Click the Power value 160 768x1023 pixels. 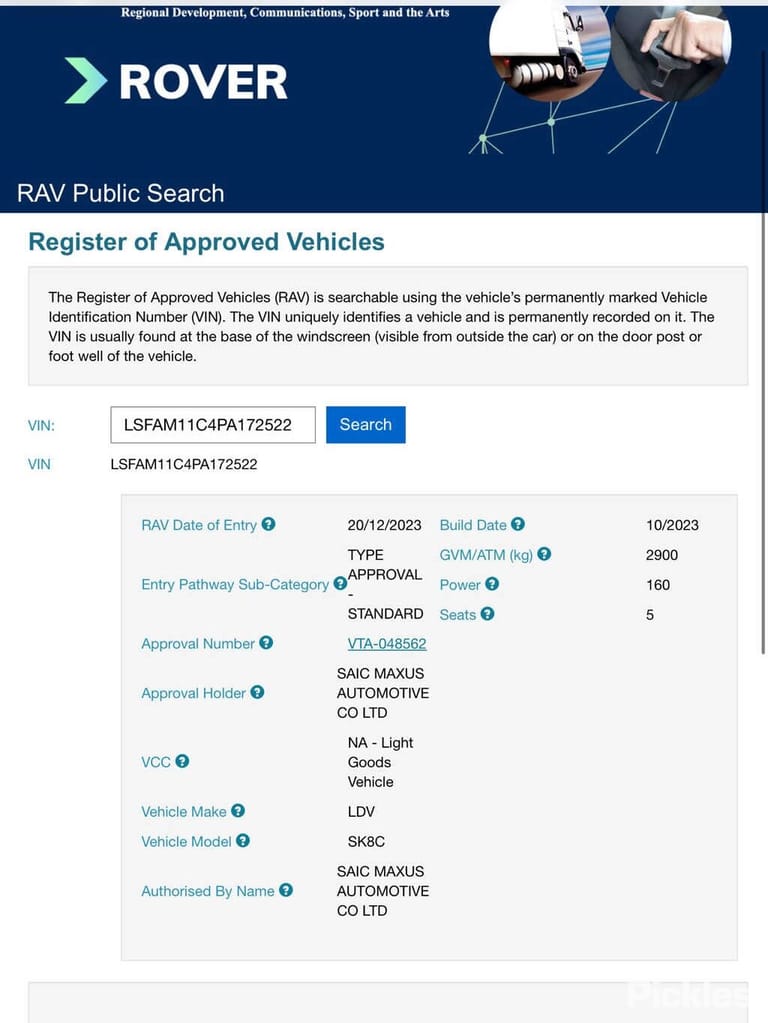coord(658,585)
